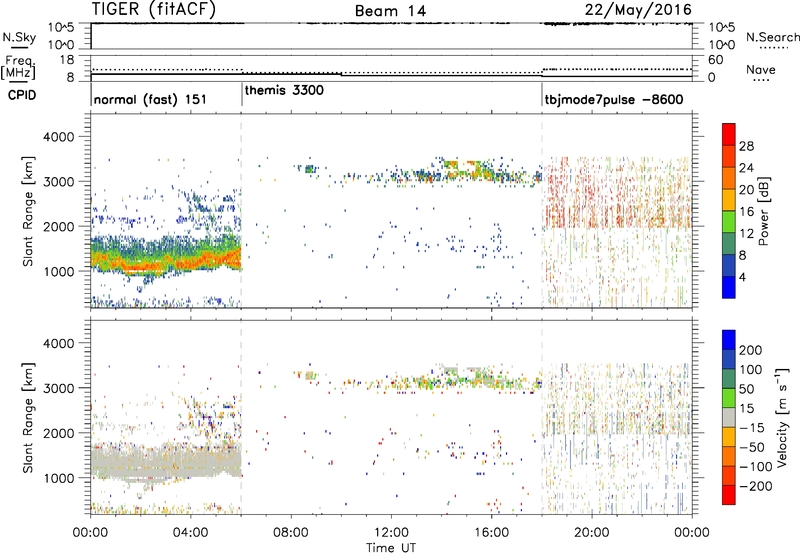The height and width of the screenshot is (554, 800).
Task: Select the 'normal (fast) 151' CPID label
Action: click(150, 99)
